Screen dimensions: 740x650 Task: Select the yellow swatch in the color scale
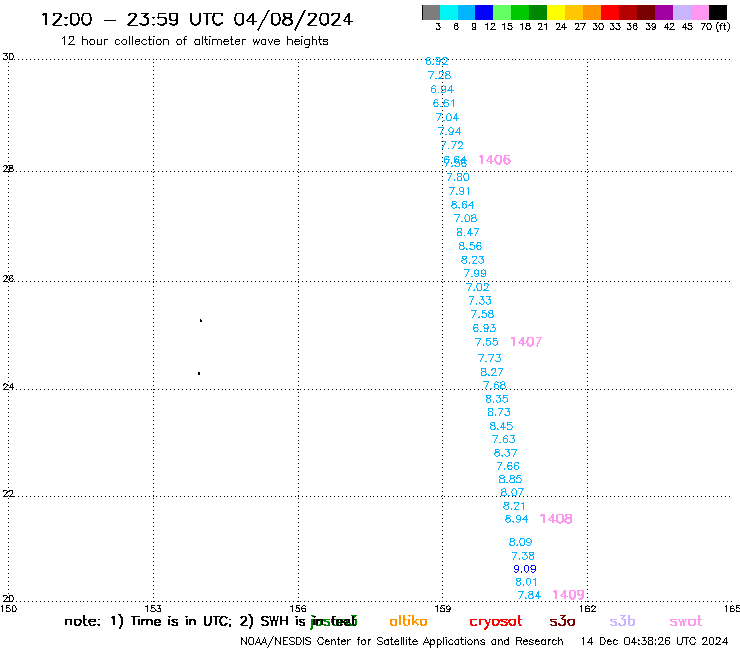(556, 12)
